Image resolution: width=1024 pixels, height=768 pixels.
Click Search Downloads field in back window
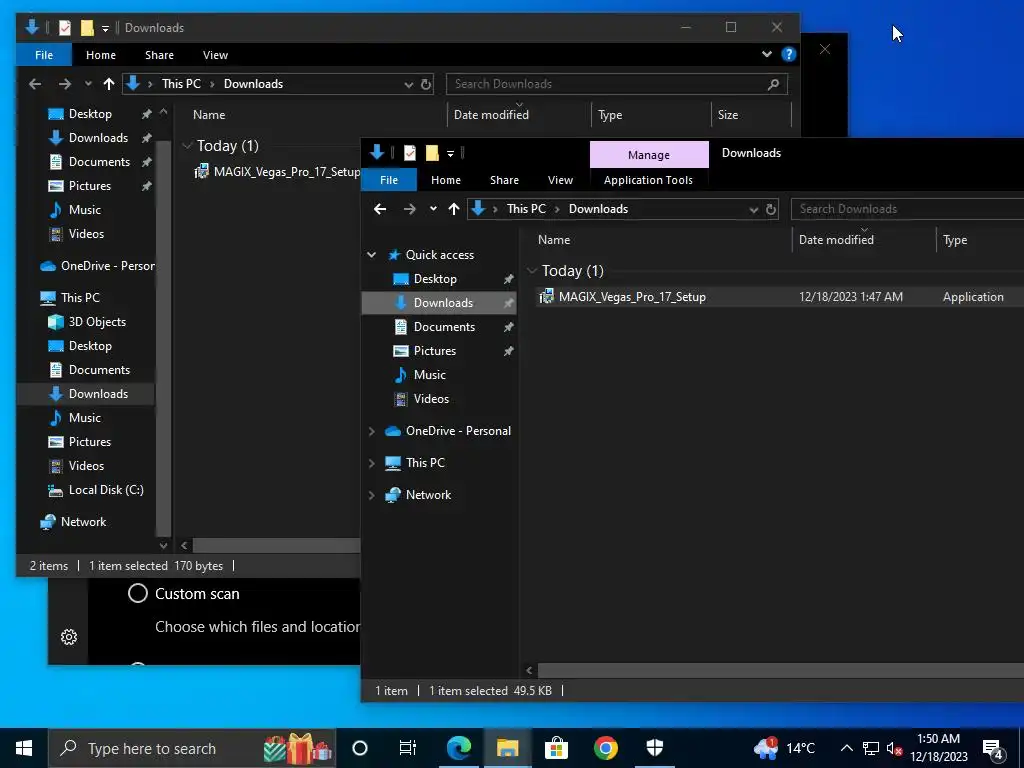tap(616, 84)
